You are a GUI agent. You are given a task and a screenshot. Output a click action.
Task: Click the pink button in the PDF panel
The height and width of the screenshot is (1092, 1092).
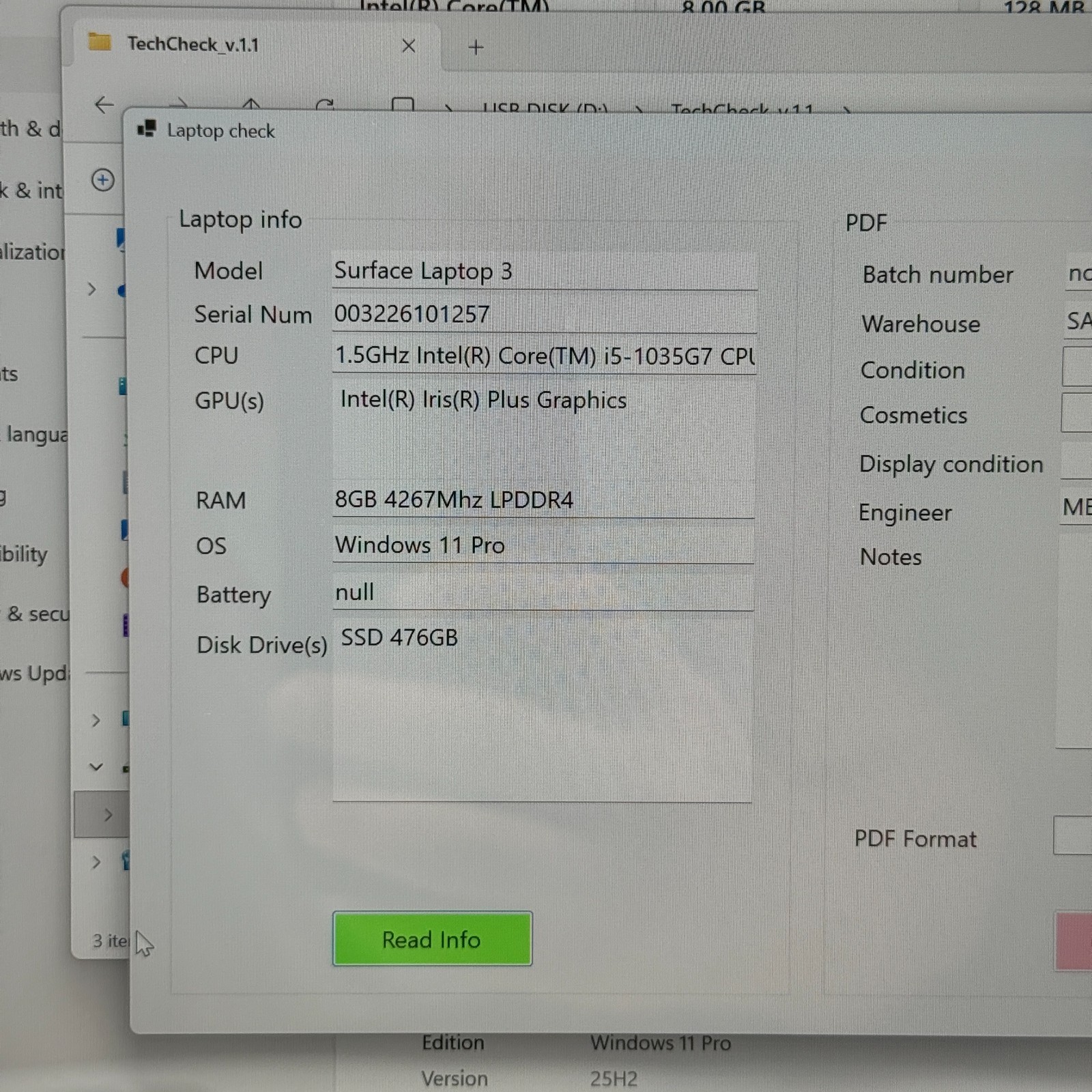point(1074,940)
